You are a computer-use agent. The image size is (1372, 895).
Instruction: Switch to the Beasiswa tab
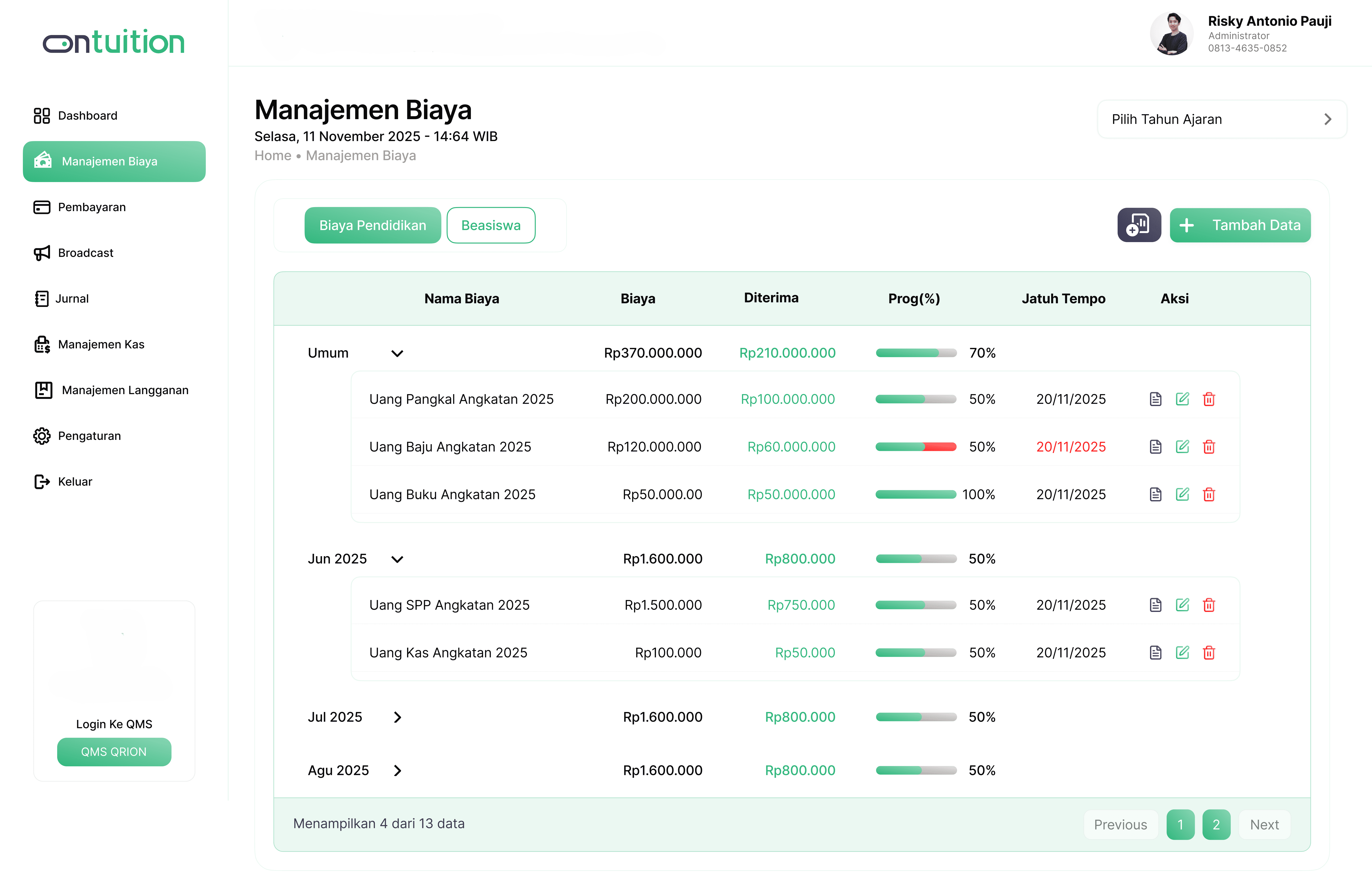491,225
